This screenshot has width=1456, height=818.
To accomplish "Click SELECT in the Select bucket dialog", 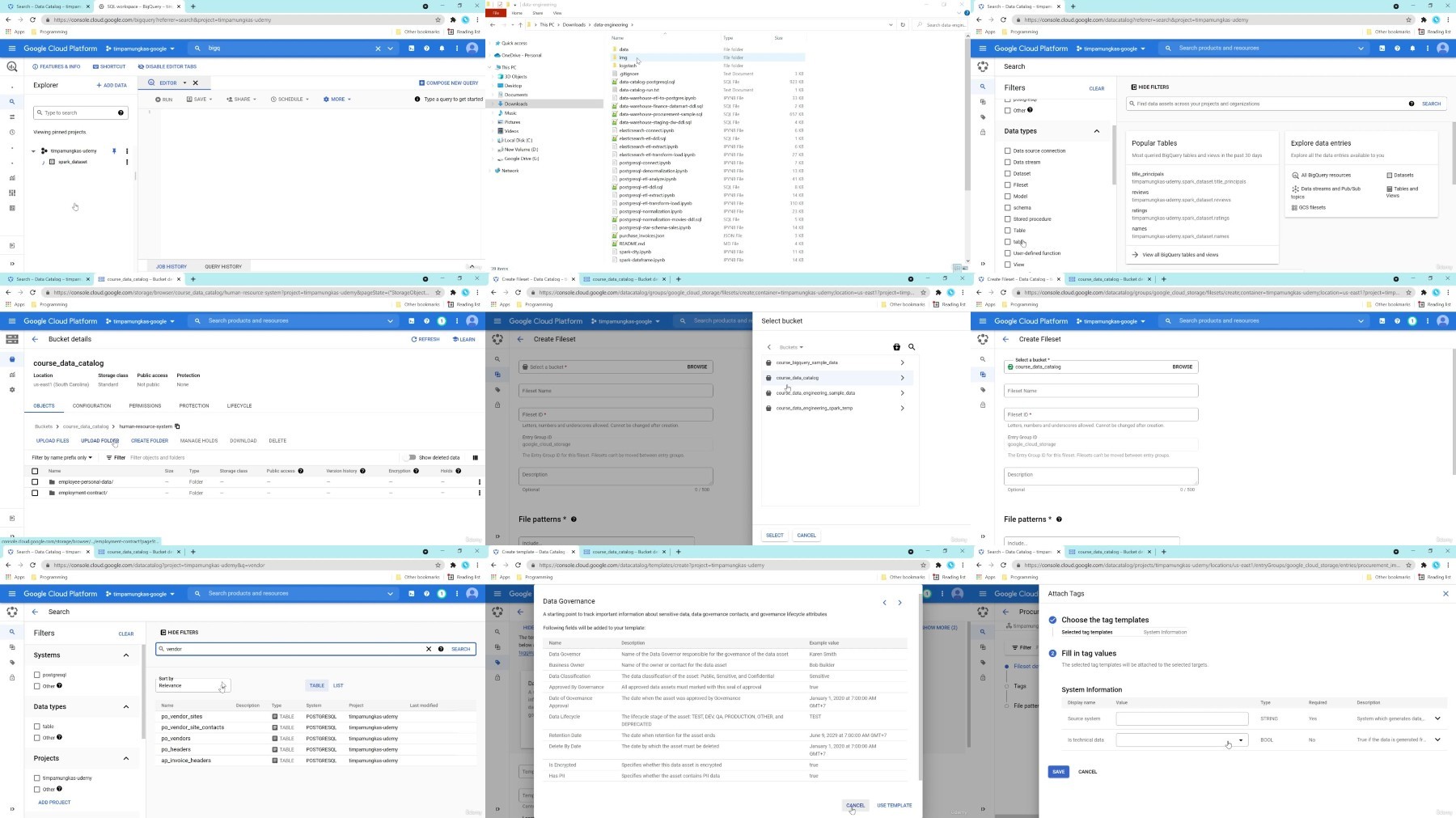I will tap(775, 536).
